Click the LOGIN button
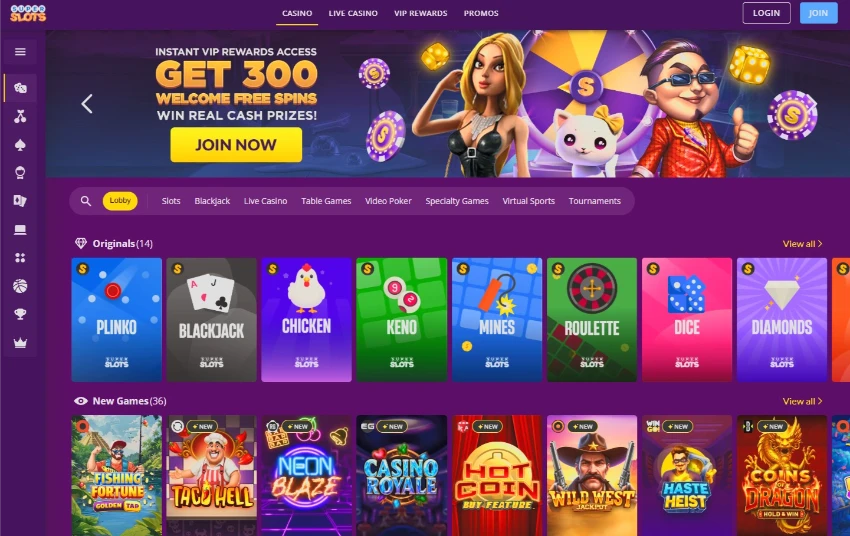The image size is (850, 536). pyautogui.click(x=766, y=13)
